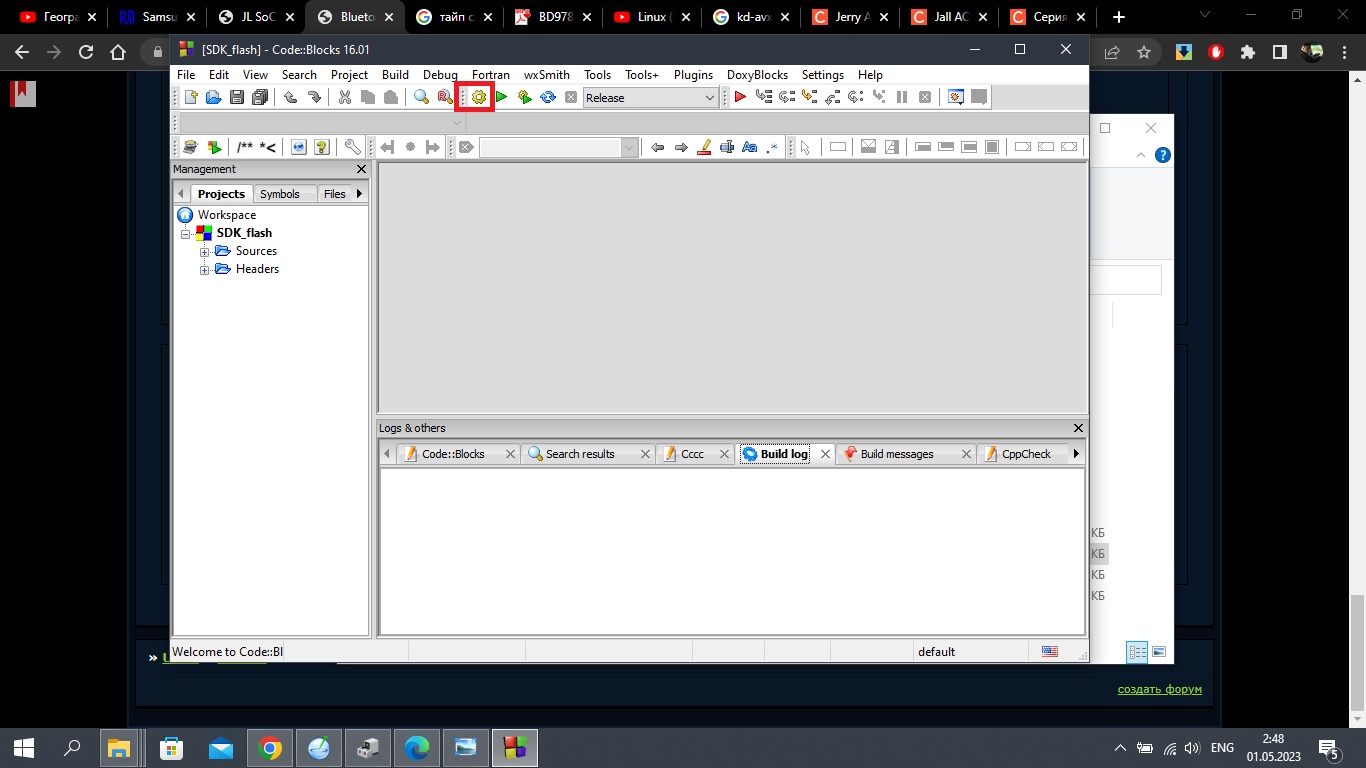Click the Build and run icon

(x=525, y=97)
